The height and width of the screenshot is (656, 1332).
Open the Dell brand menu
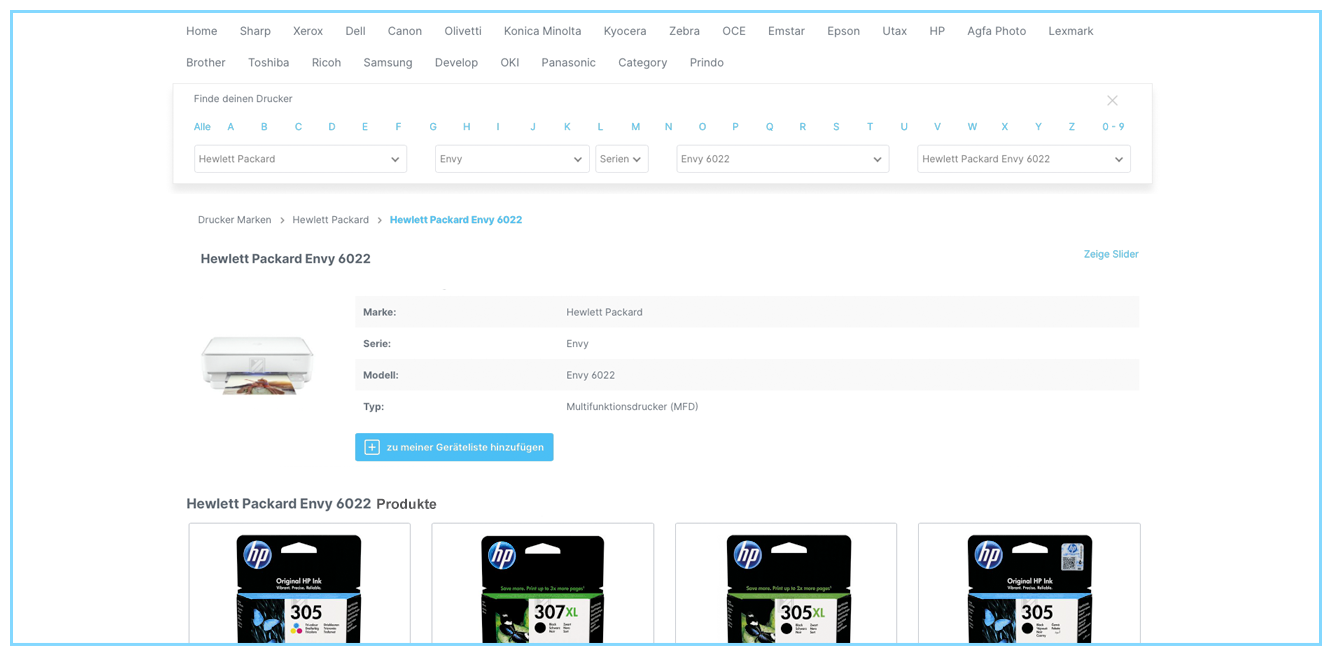pos(355,31)
